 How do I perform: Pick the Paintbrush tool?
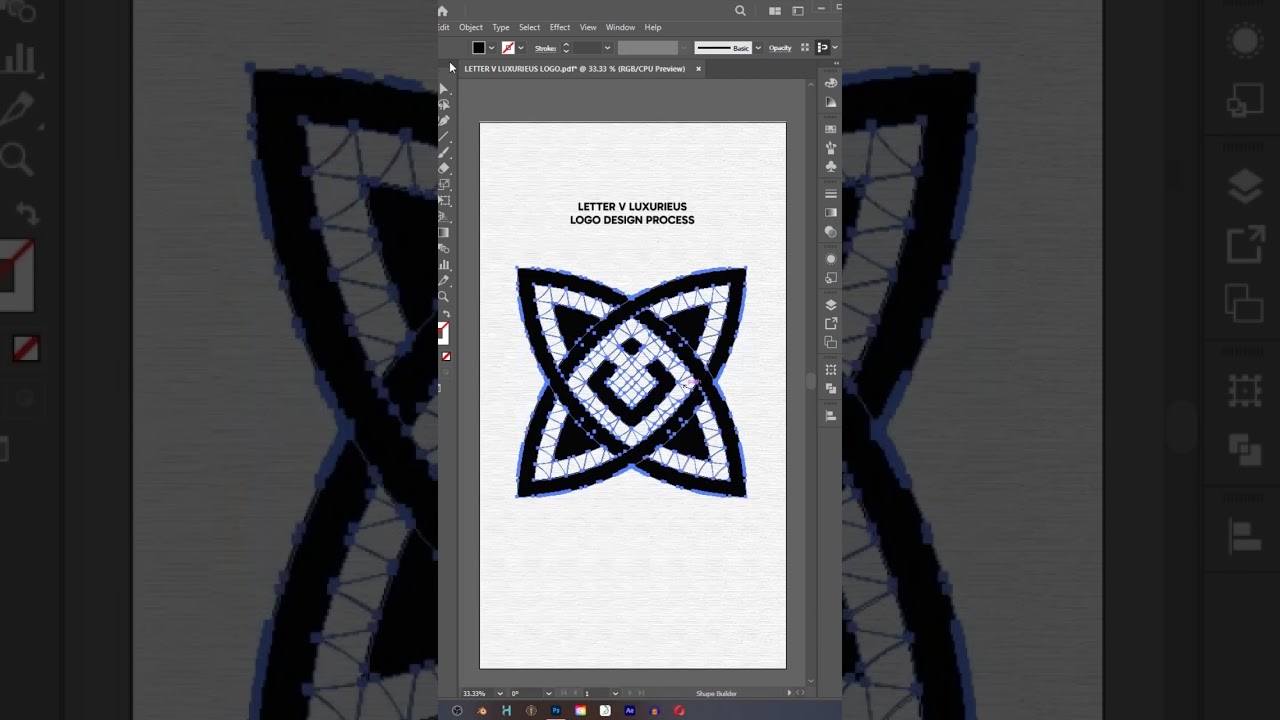tap(444, 151)
